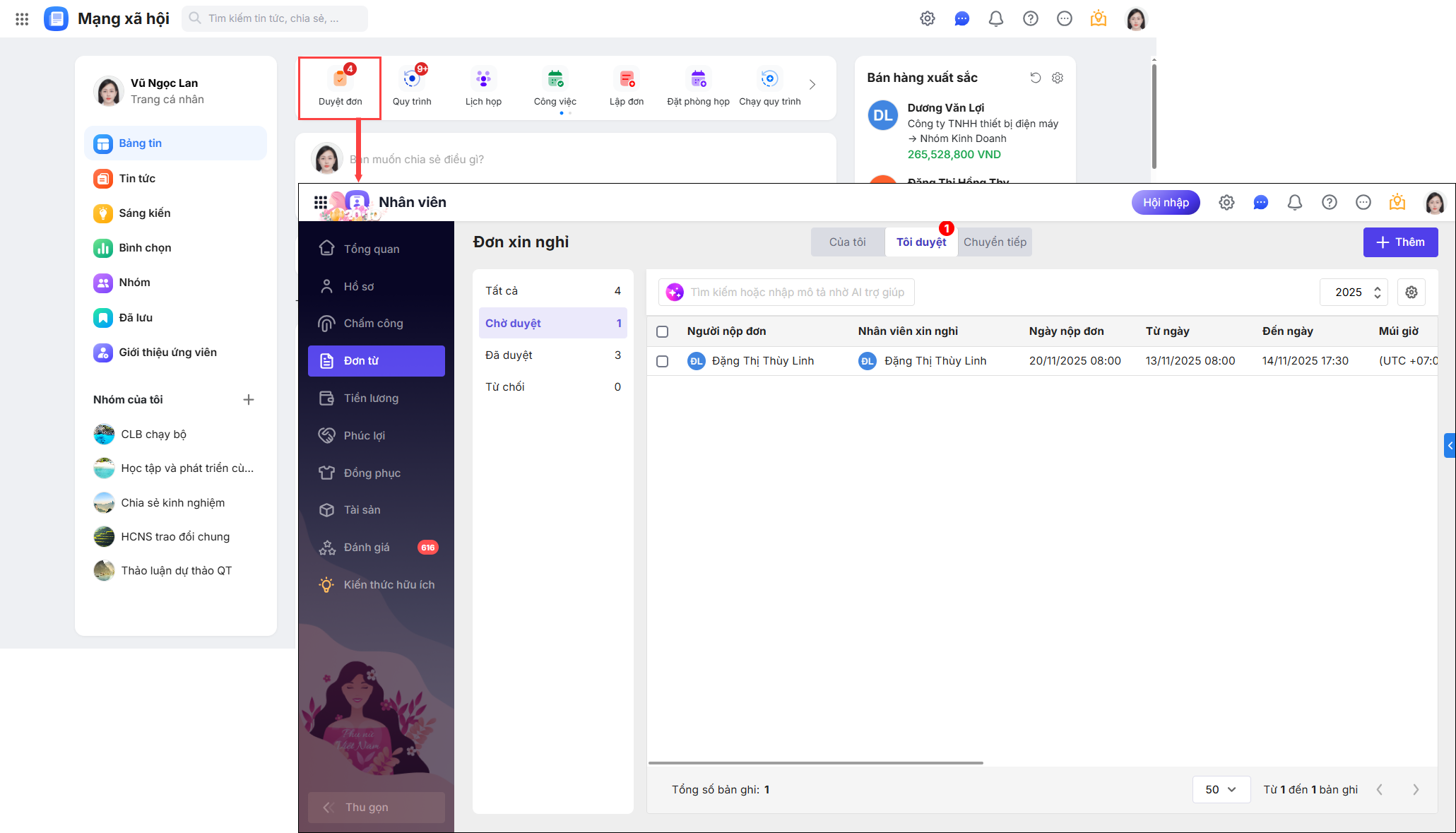Click the table column settings gear
The width and height of the screenshot is (1456, 833).
click(x=1411, y=293)
